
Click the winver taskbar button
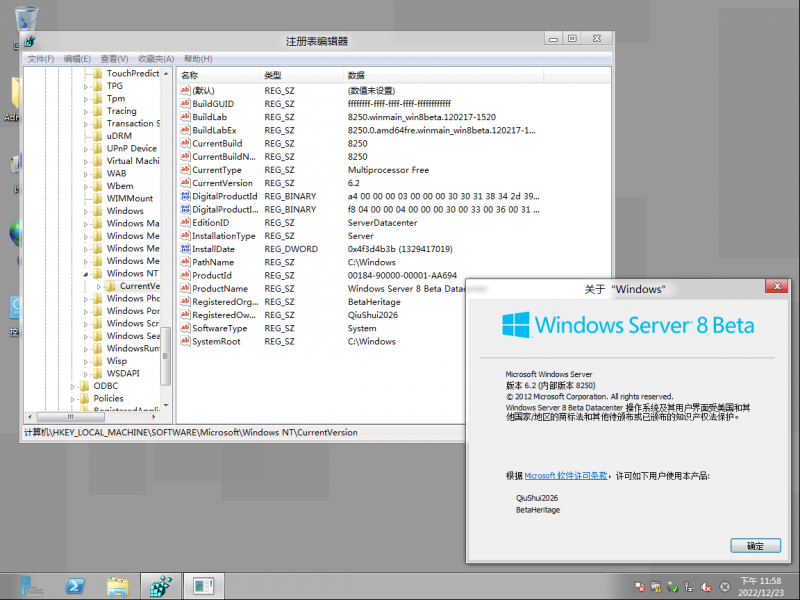click(204, 586)
